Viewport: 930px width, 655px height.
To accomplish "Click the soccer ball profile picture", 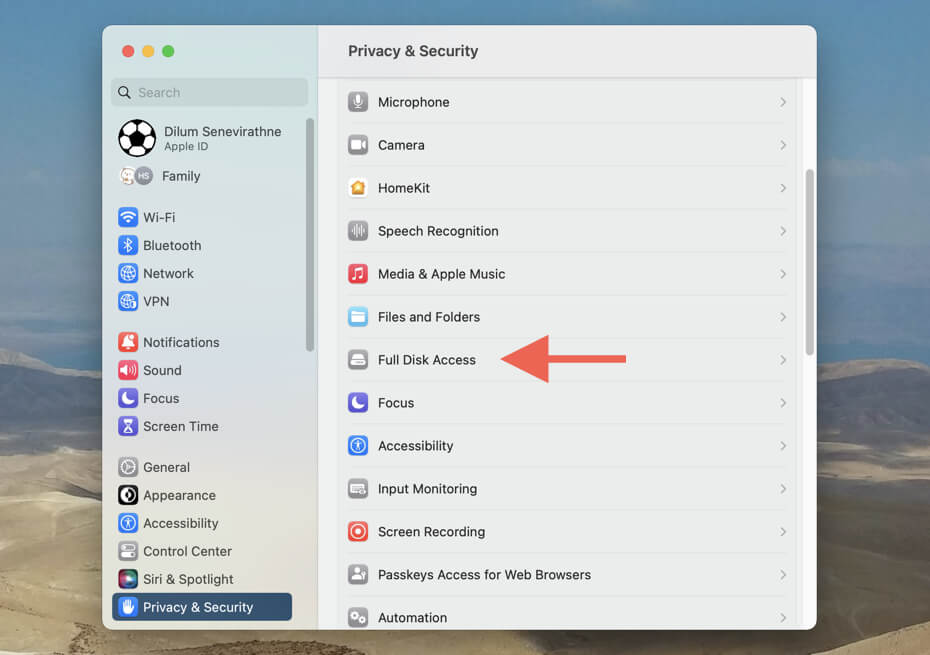I will 137,138.
